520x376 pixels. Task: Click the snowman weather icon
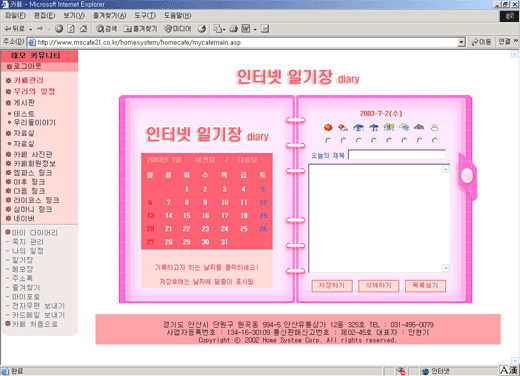pos(434,127)
